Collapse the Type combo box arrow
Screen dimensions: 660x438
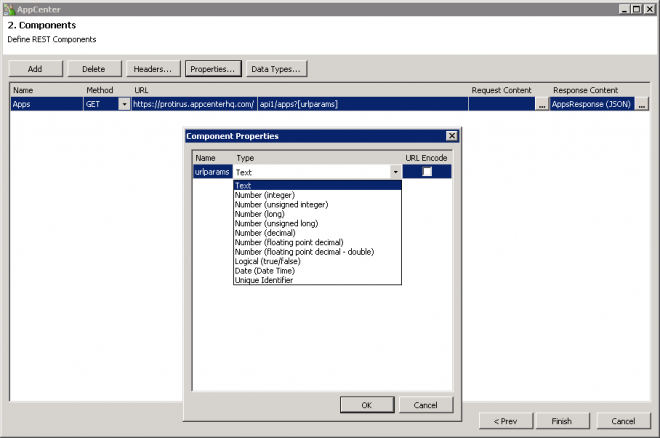395,172
